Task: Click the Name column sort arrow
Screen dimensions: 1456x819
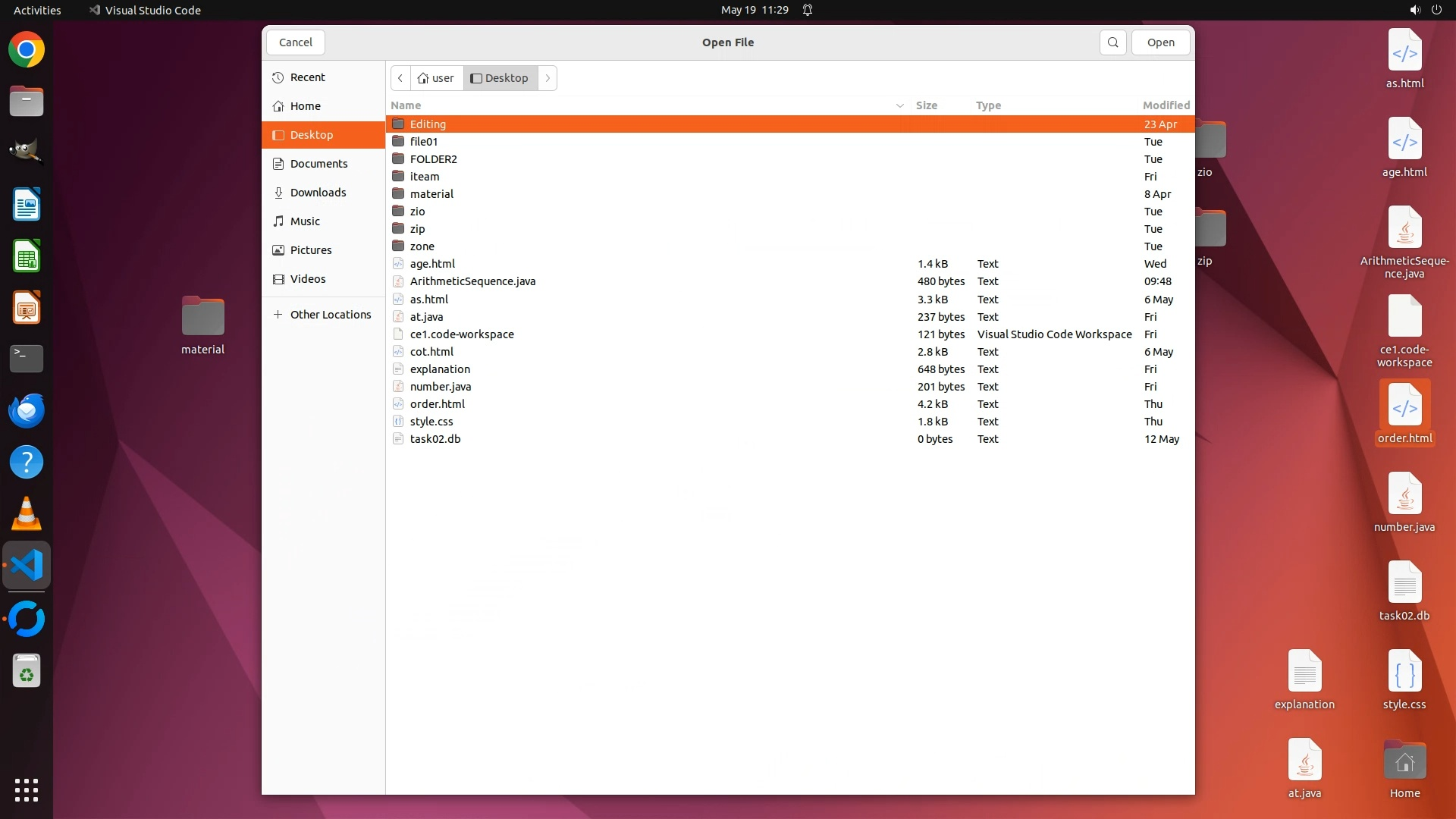Action: tap(899, 105)
